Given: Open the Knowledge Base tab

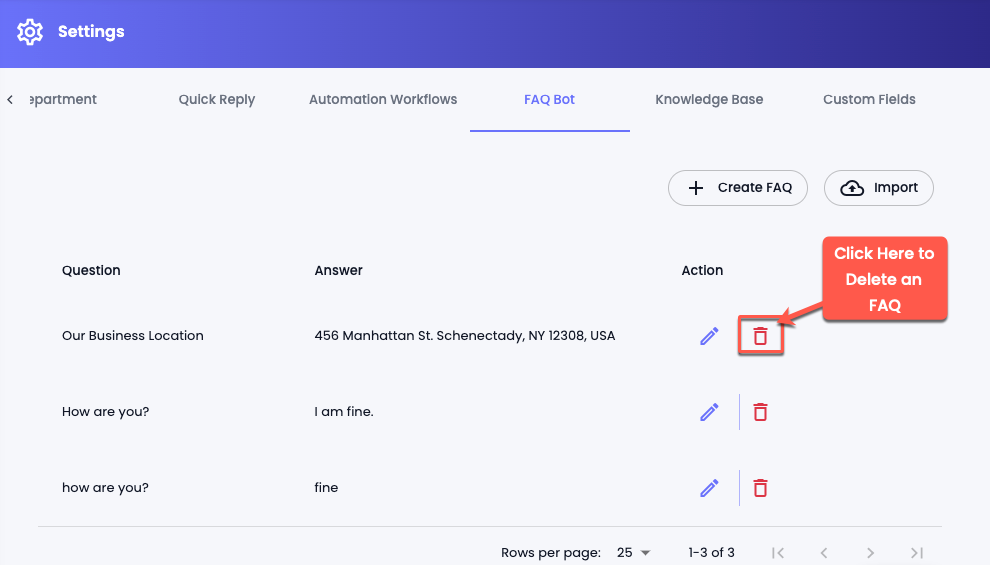Looking at the screenshot, I should click(709, 100).
